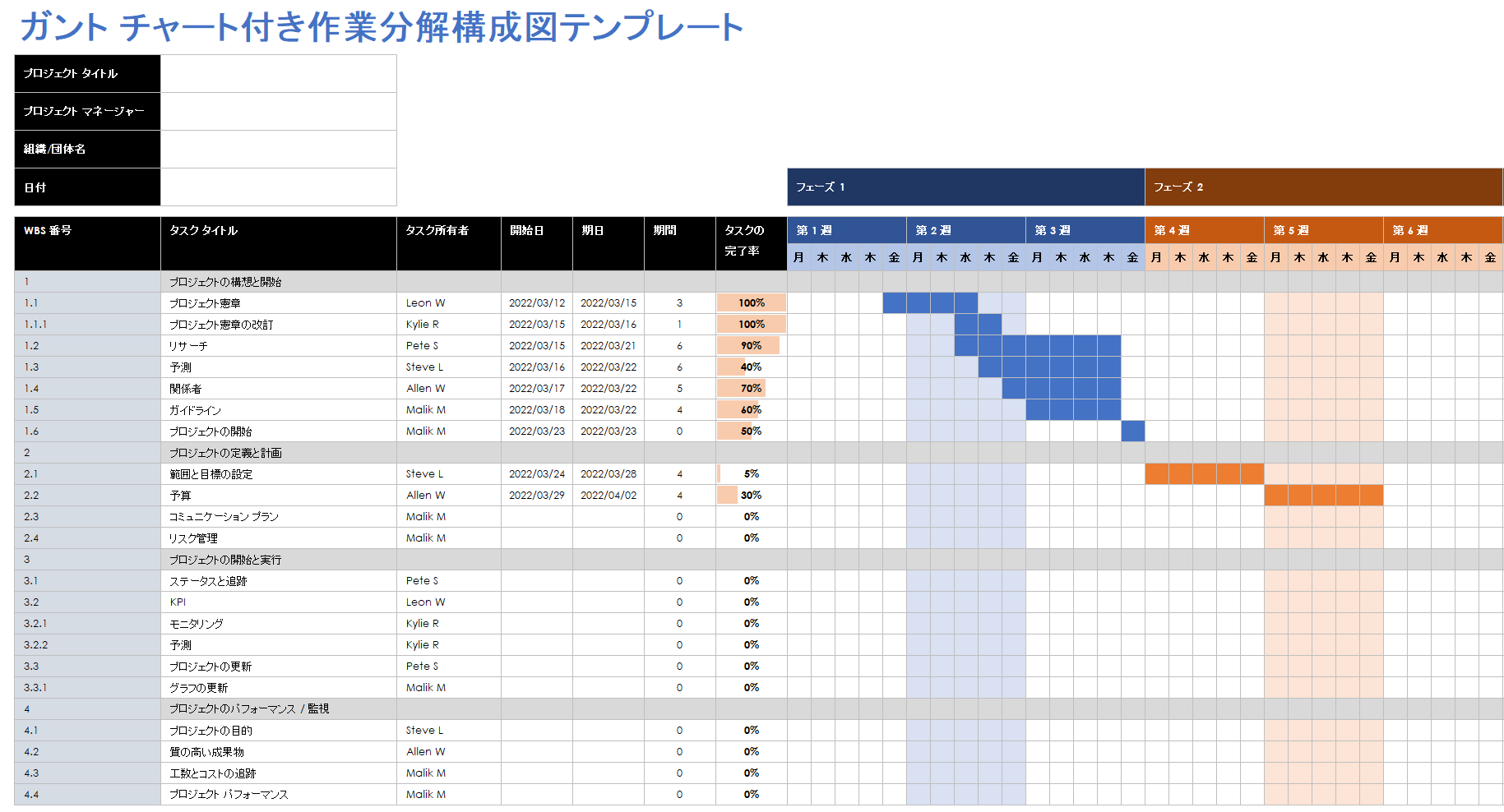Viewport: 1504px width, 812px height.
Task: Click the 60% progress bar for ガイドライン
Action: [x=738, y=410]
